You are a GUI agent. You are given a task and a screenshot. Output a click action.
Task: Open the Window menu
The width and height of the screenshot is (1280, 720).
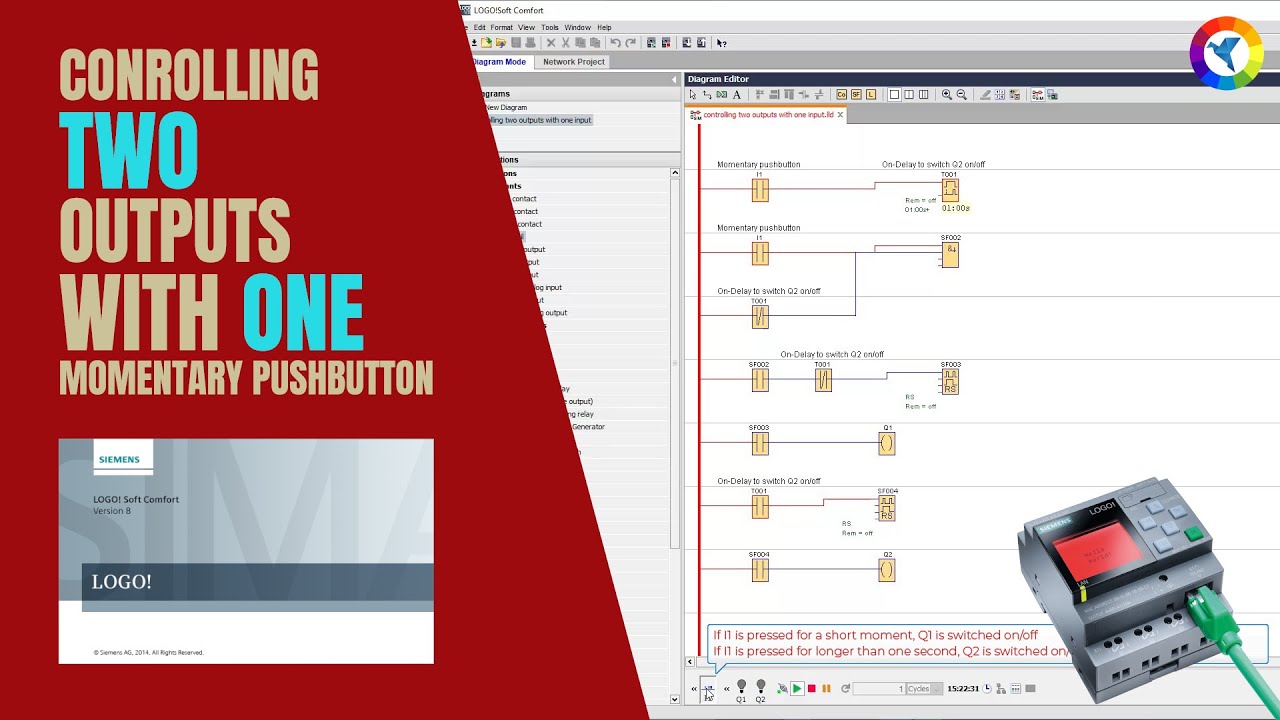(x=577, y=27)
